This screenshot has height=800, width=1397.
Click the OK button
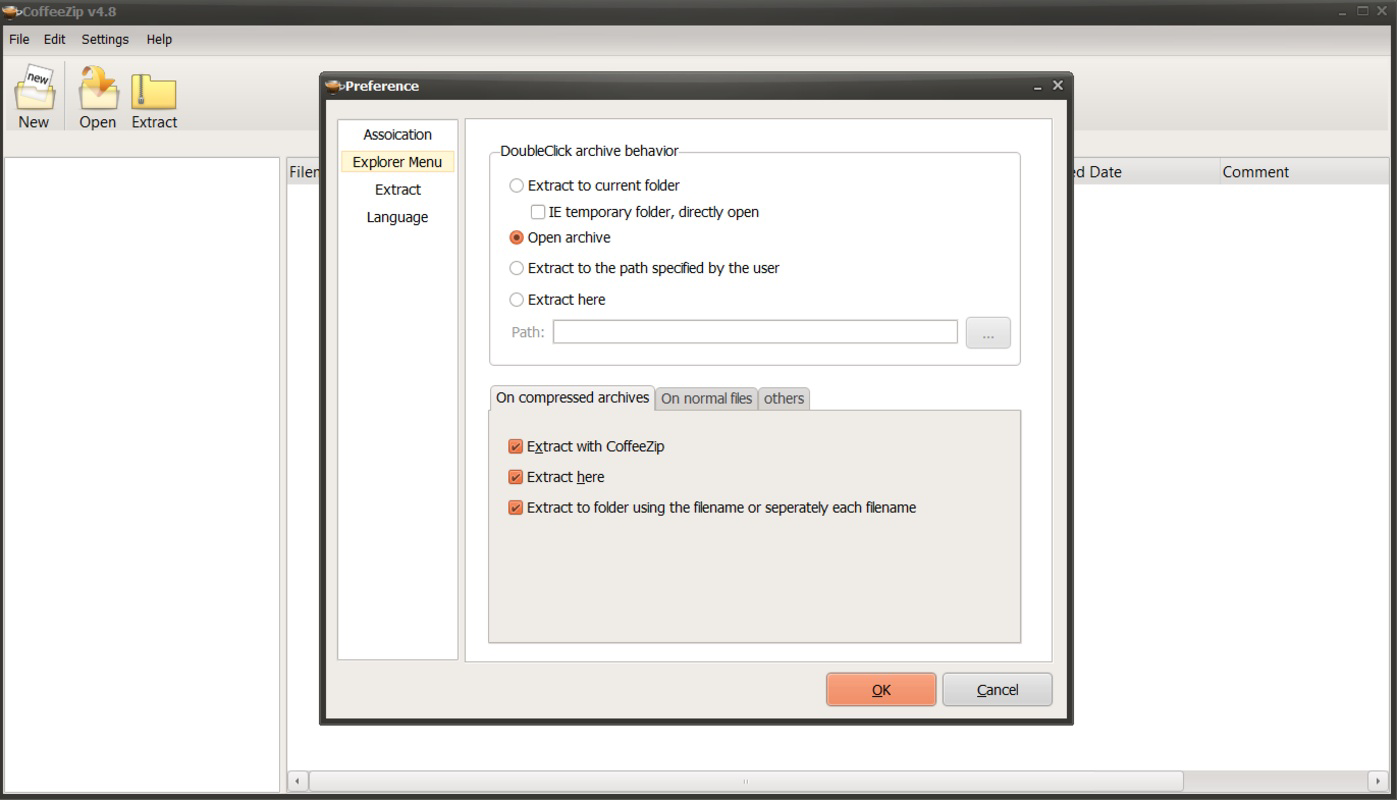tap(881, 690)
